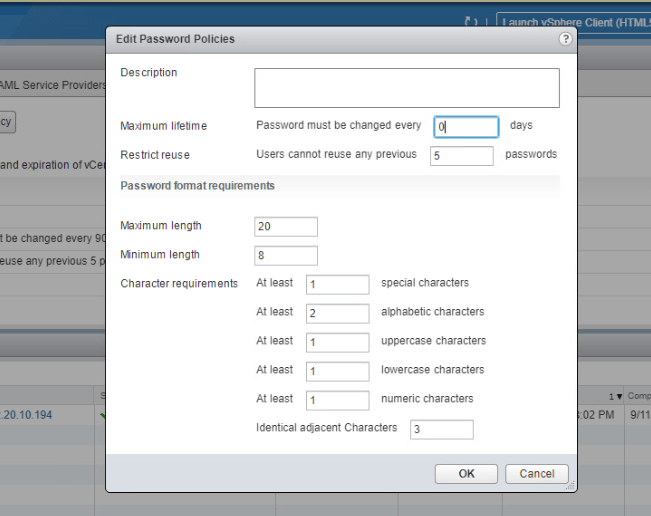Select the Minimum length input
This screenshot has height=516, width=651.
pyautogui.click(x=286, y=256)
